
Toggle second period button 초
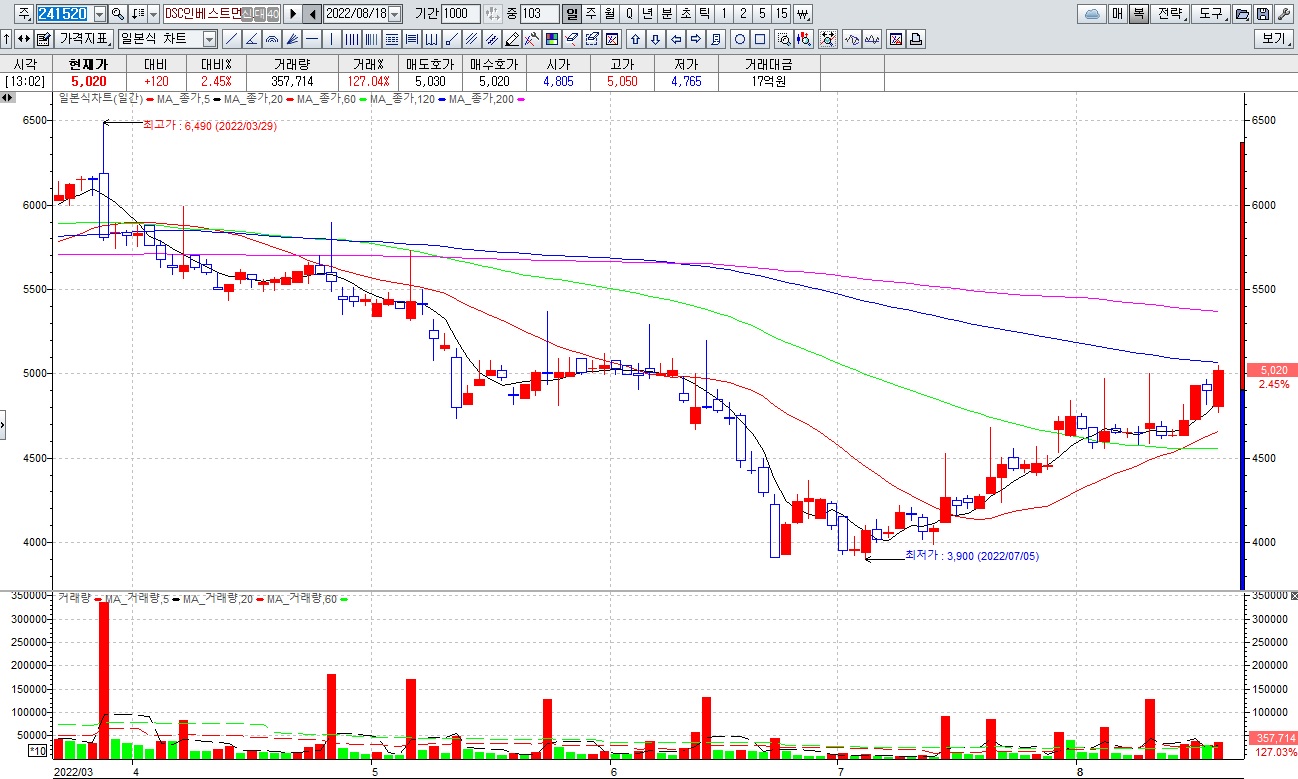point(686,14)
